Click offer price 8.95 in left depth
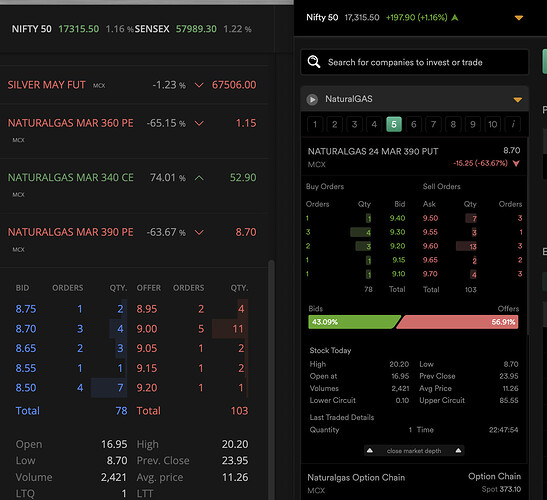 pos(147,309)
